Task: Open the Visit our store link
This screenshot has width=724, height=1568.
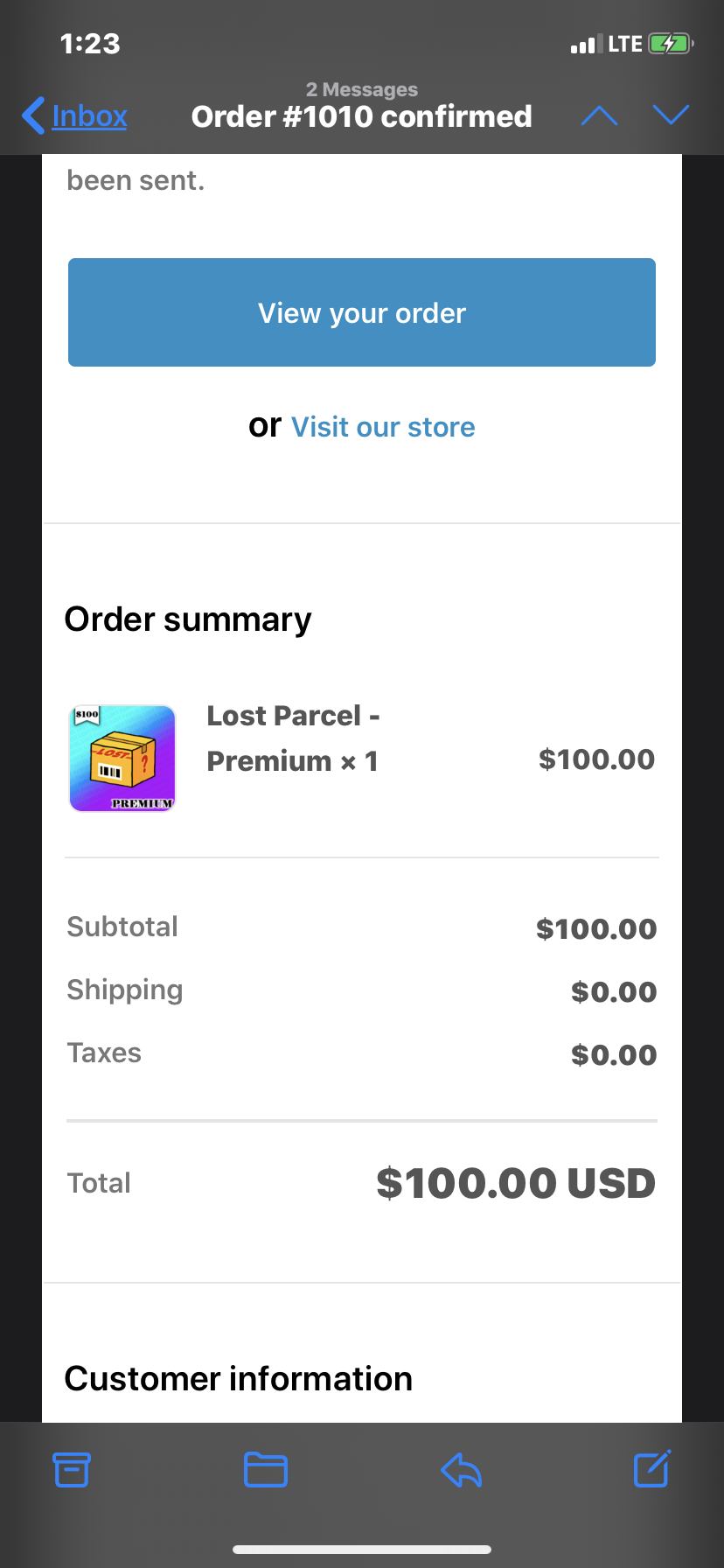Action: (383, 427)
